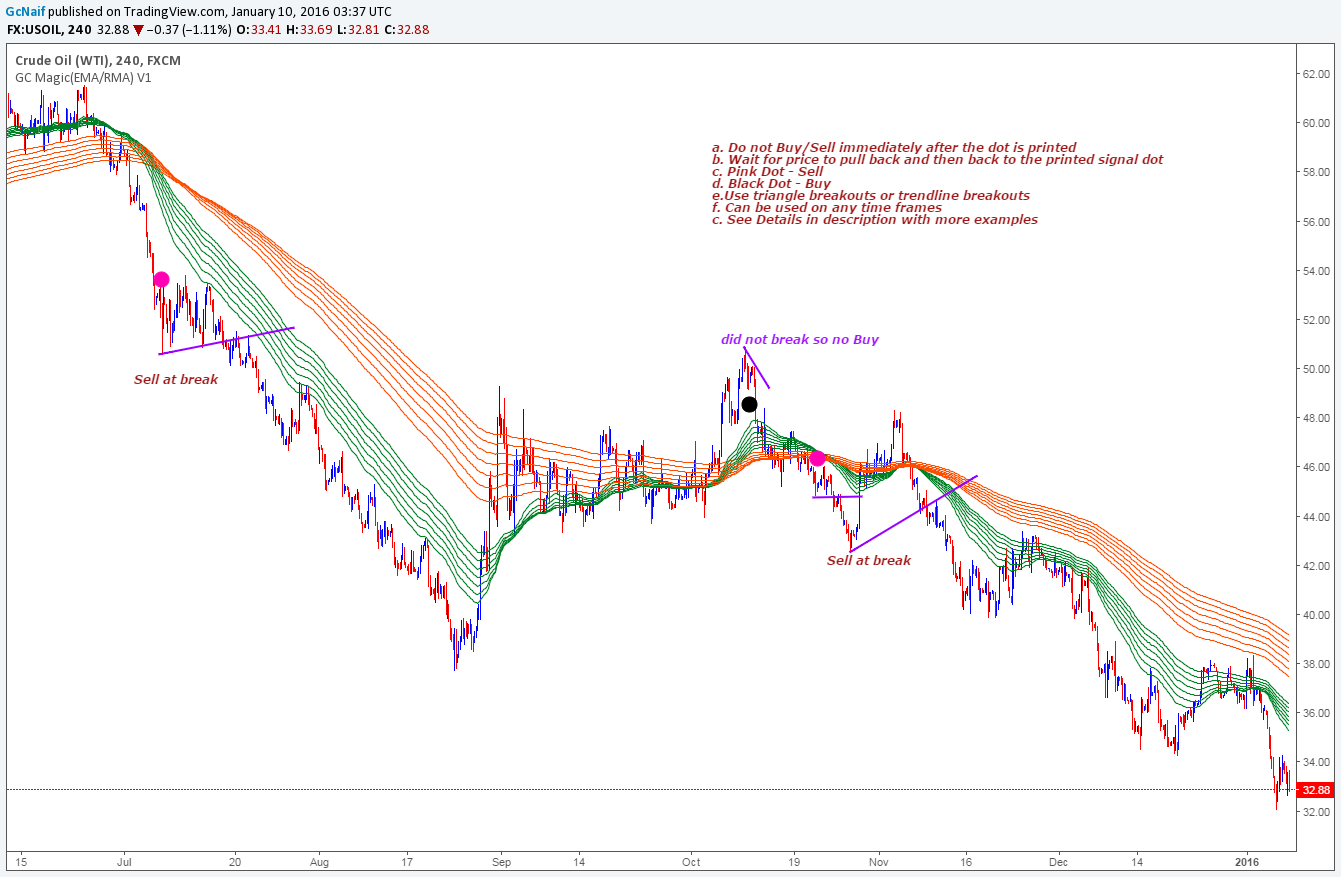Open the GcNaif author profile link
The height and width of the screenshot is (877, 1341).
(25, 11)
